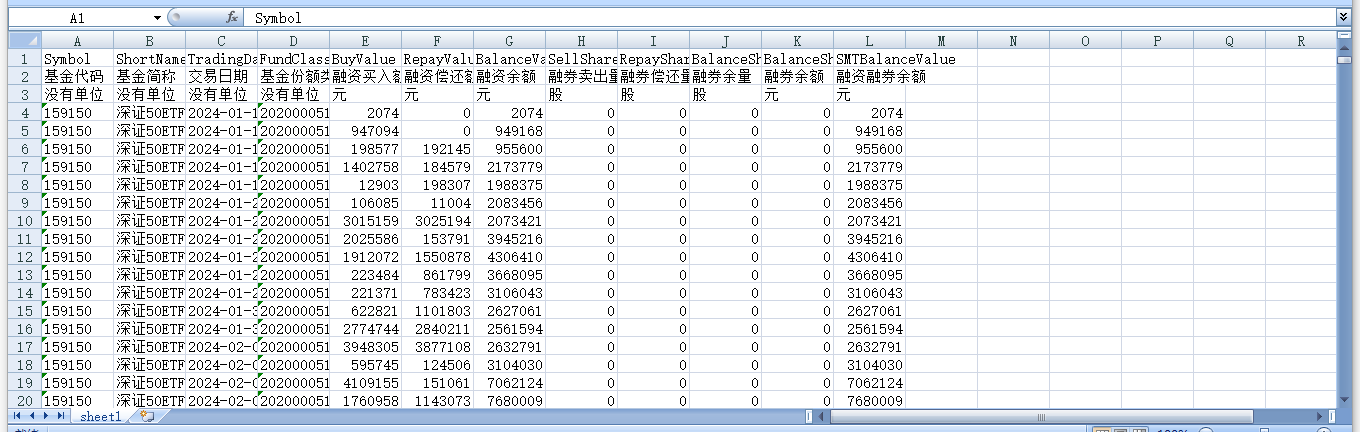Select the cell with value 1143073
Image resolution: width=1360 pixels, height=432 pixels.
(x=437, y=401)
